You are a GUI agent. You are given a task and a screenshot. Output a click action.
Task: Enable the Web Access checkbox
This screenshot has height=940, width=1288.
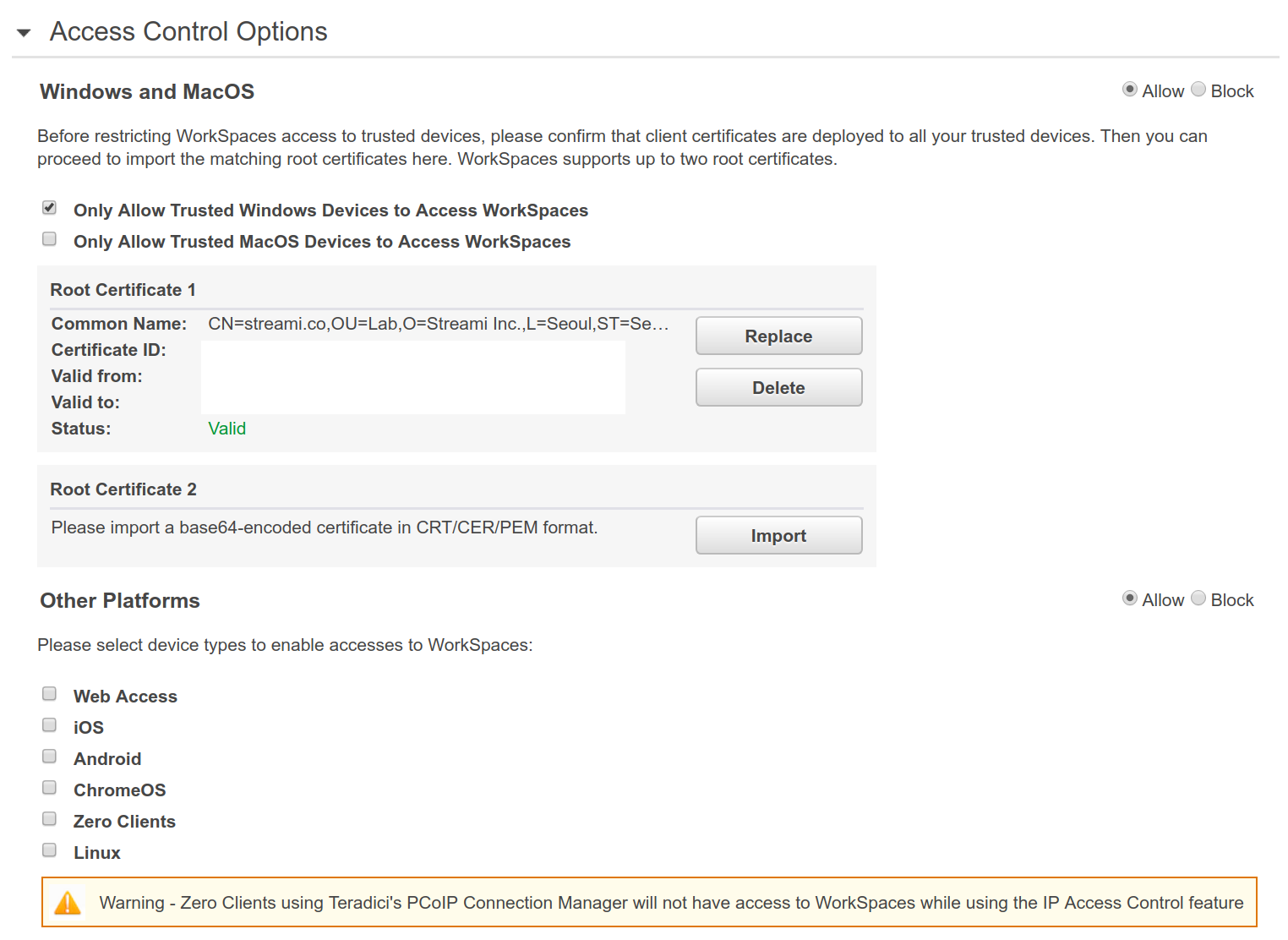(50, 694)
